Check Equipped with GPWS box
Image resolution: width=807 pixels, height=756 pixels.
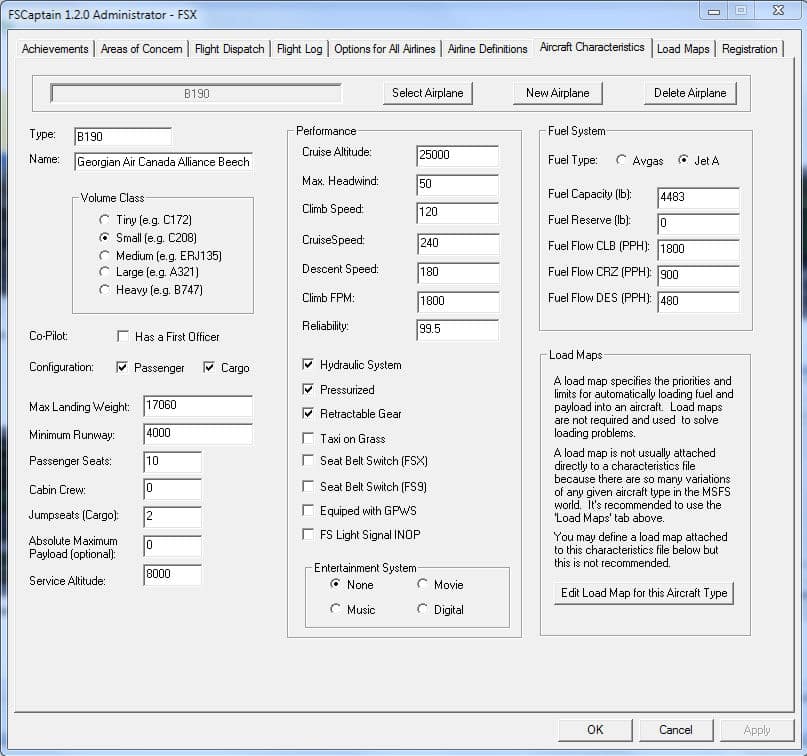(308, 511)
